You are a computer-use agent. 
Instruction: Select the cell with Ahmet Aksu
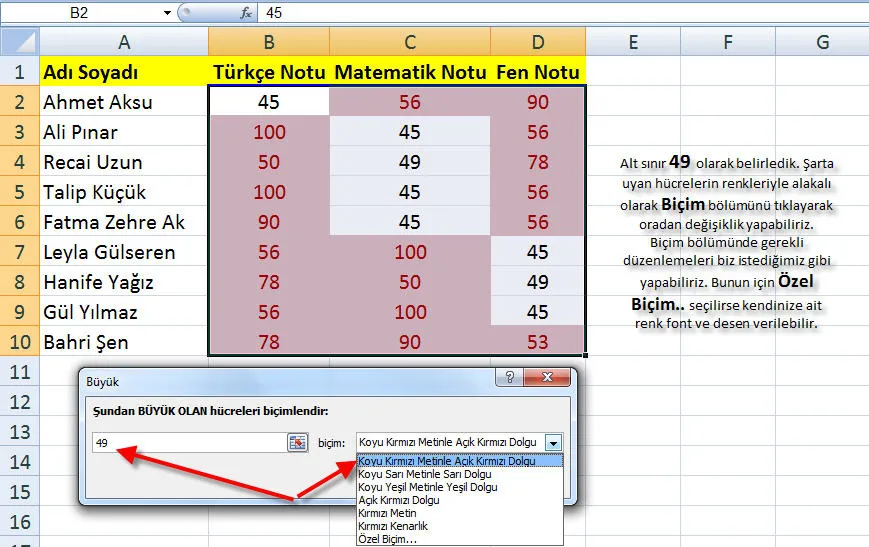point(123,102)
